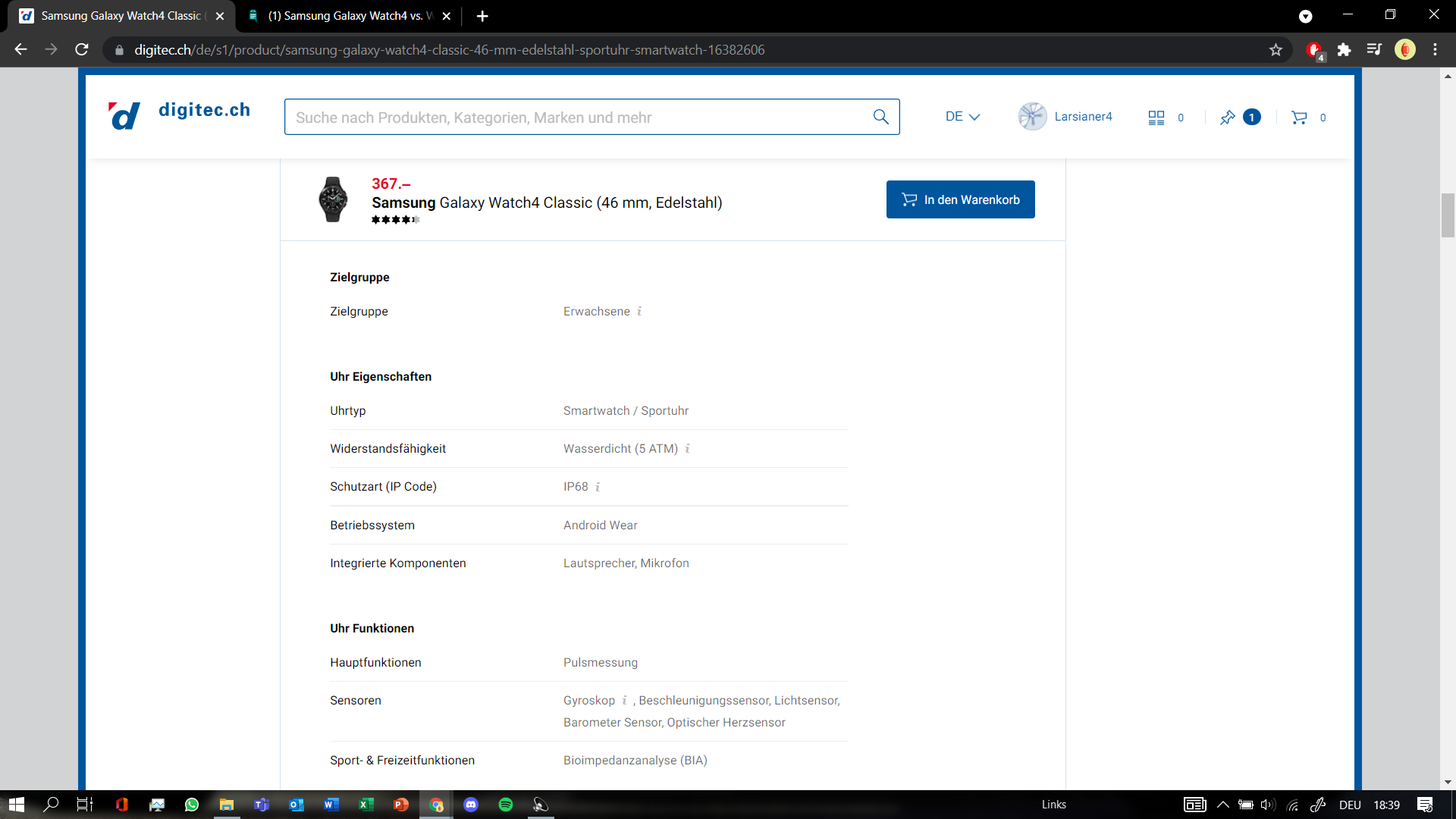The width and height of the screenshot is (1456, 819).
Task: Click the Galaxy Watch4 product thumbnail
Action: [x=333, y=199]
